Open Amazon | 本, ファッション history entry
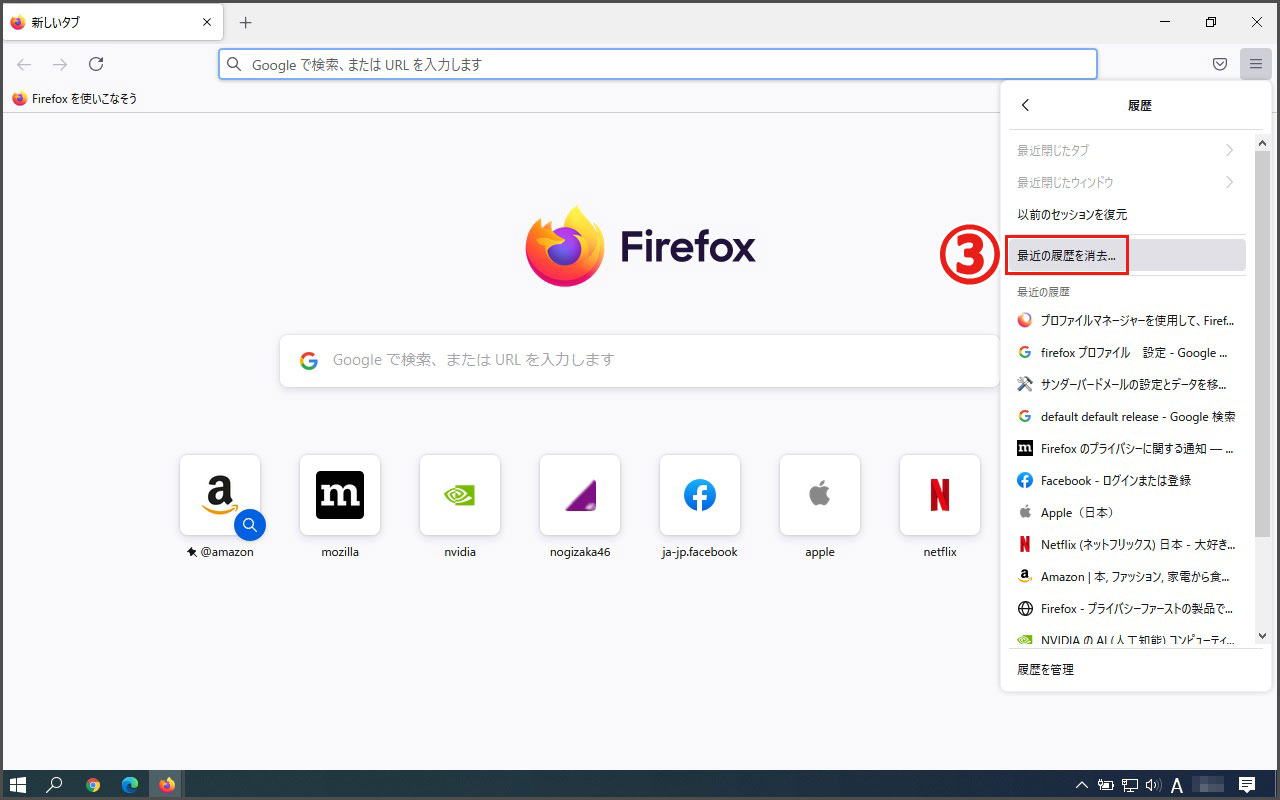This screenshot has width=1280, height=800. coord(1126,577)
